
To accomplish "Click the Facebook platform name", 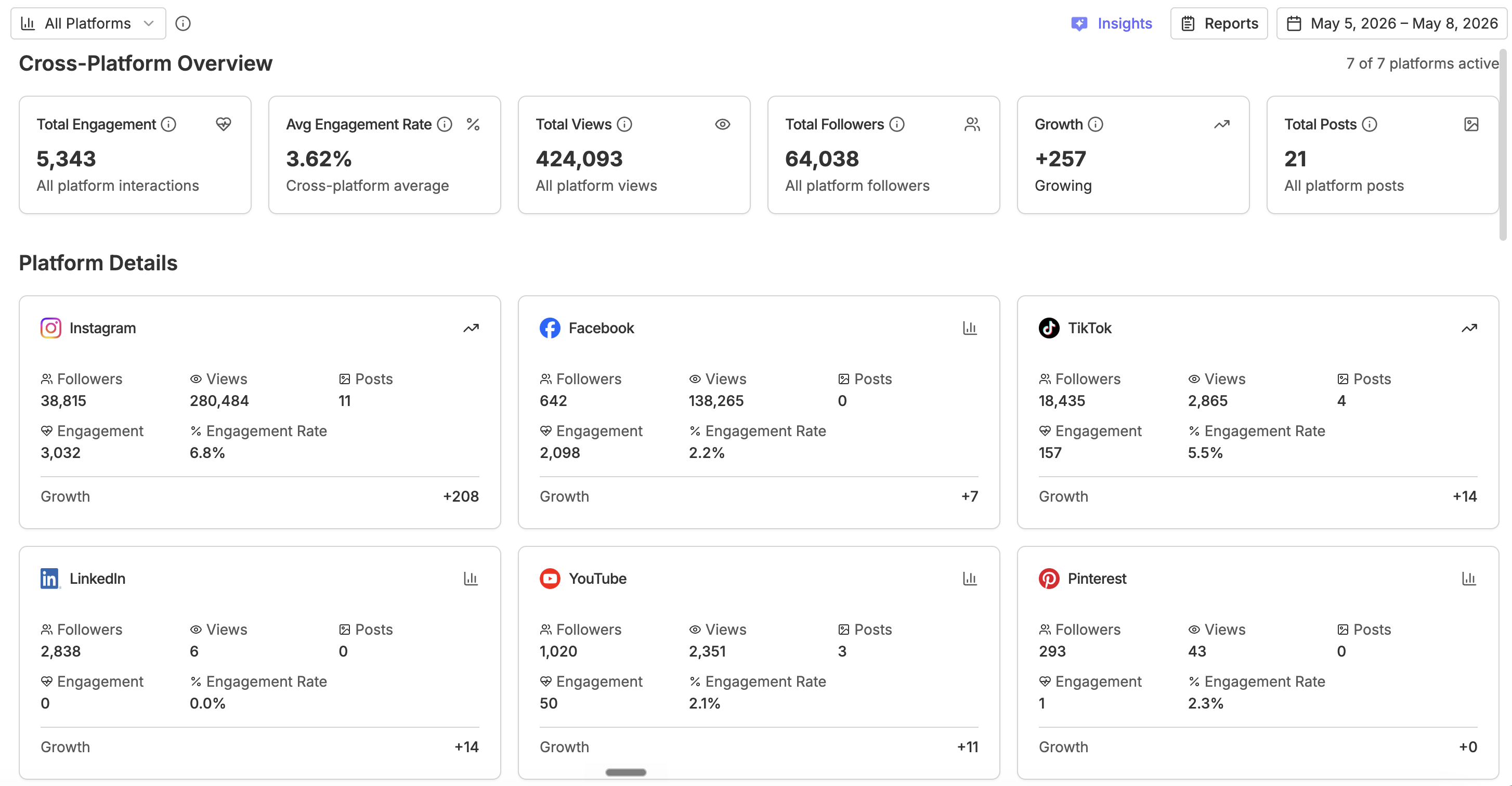I will click(602, 328).
